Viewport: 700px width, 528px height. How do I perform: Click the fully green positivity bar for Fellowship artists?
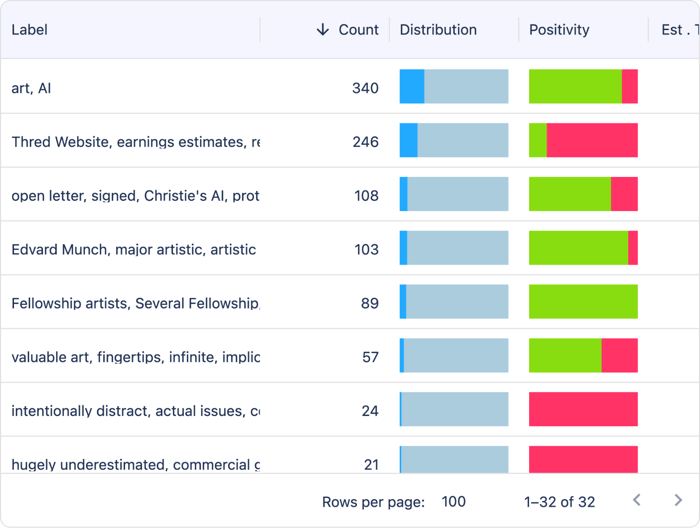(x=583, y=302)
